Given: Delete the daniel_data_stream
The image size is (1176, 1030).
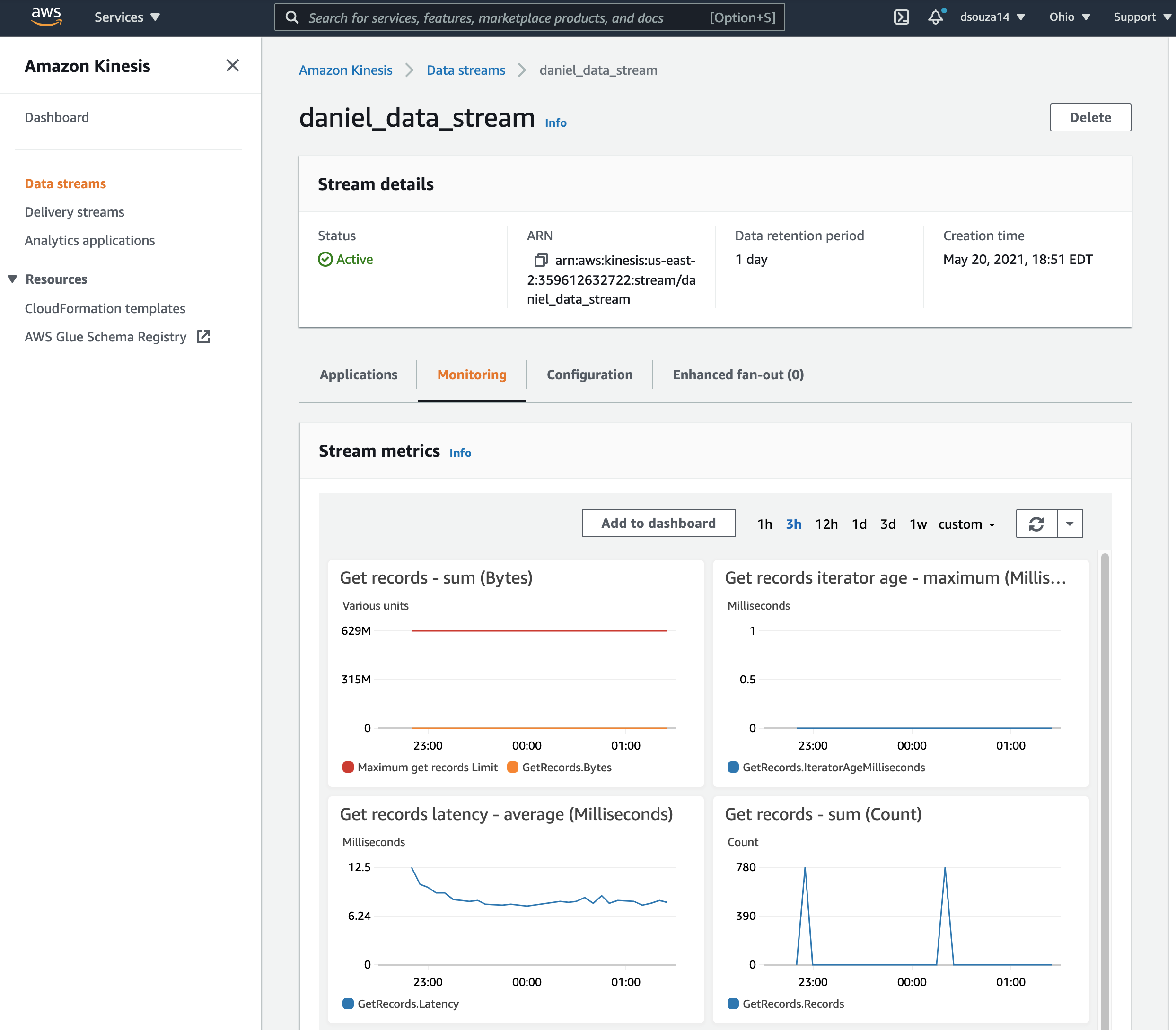Looking at the screenshot, I should [1090, 117].
